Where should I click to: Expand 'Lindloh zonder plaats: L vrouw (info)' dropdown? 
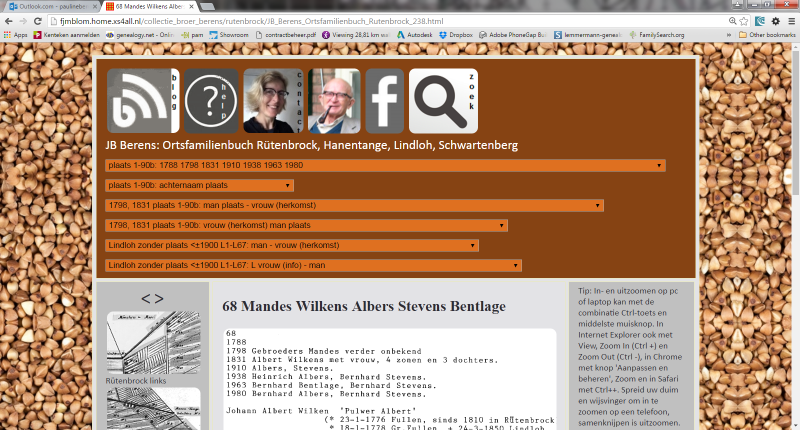[313, 265]
